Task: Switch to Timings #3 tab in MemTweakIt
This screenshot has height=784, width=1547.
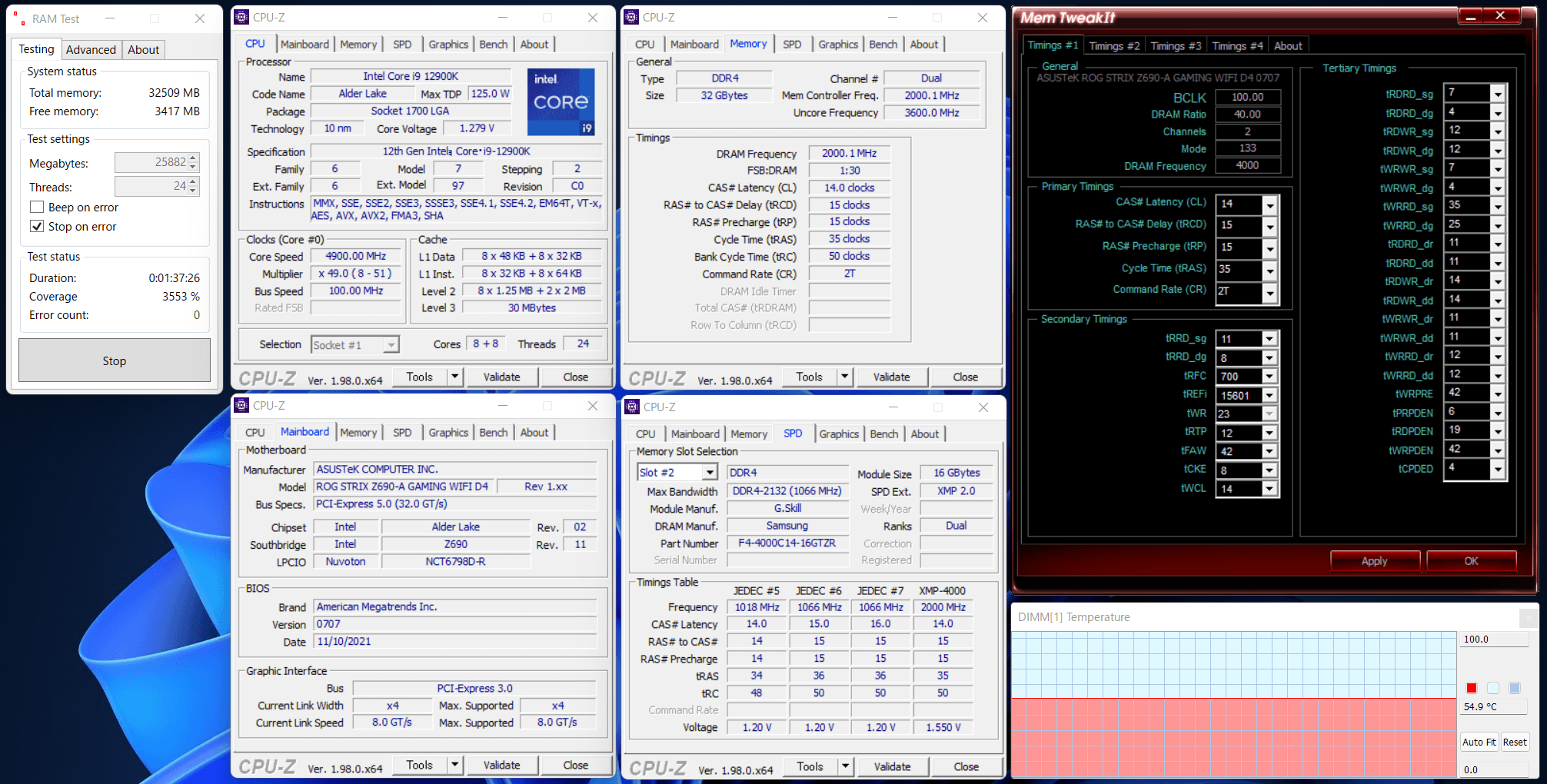Action: click(1176, 46)
